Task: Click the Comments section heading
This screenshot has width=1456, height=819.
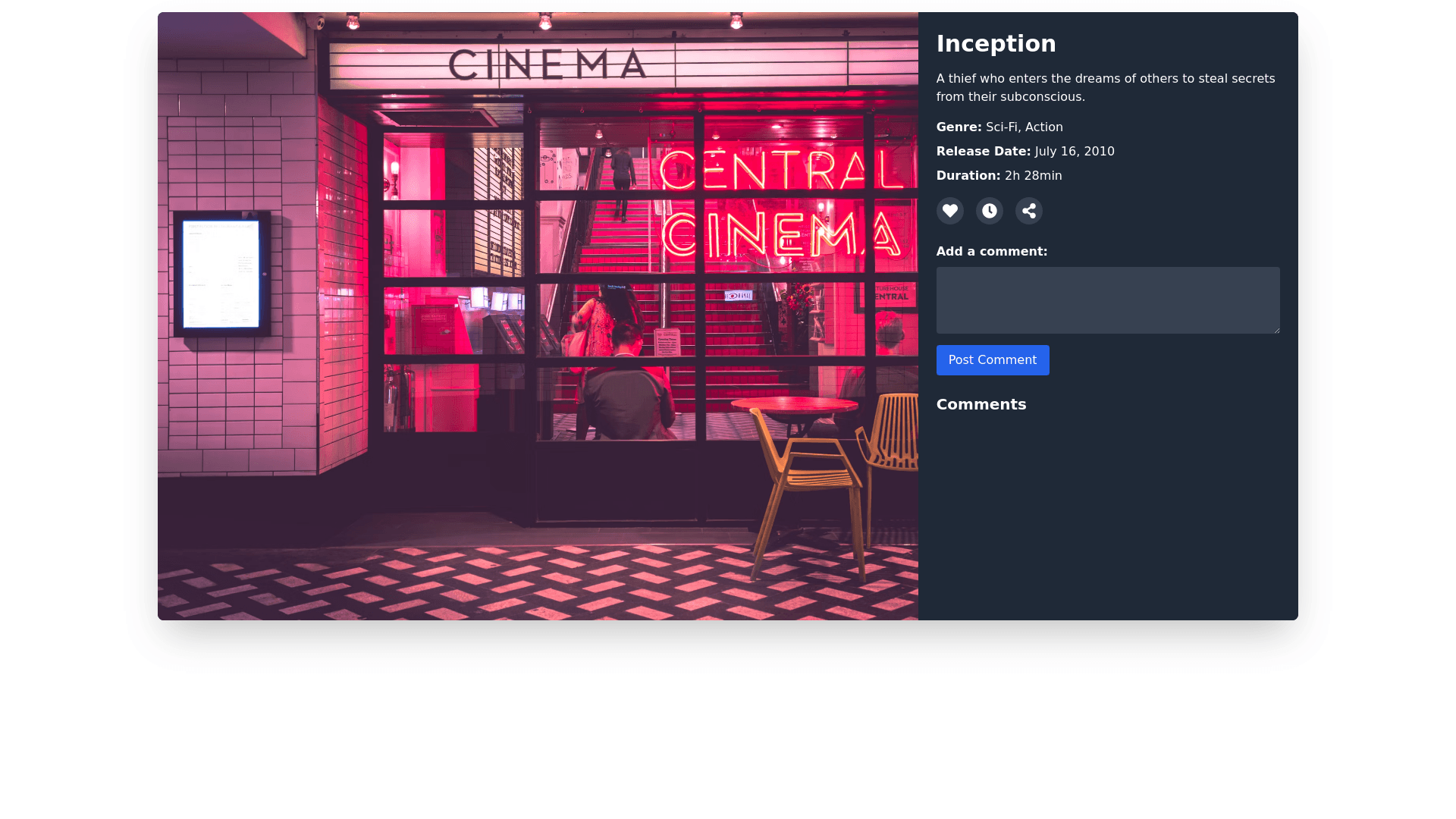Action: pos(981,404)
